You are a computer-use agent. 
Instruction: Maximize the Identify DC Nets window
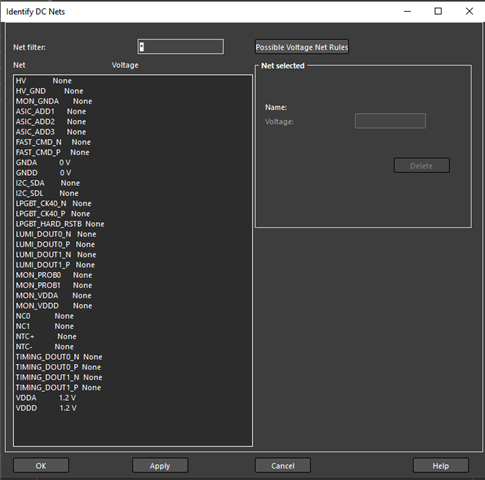(438, 11)
